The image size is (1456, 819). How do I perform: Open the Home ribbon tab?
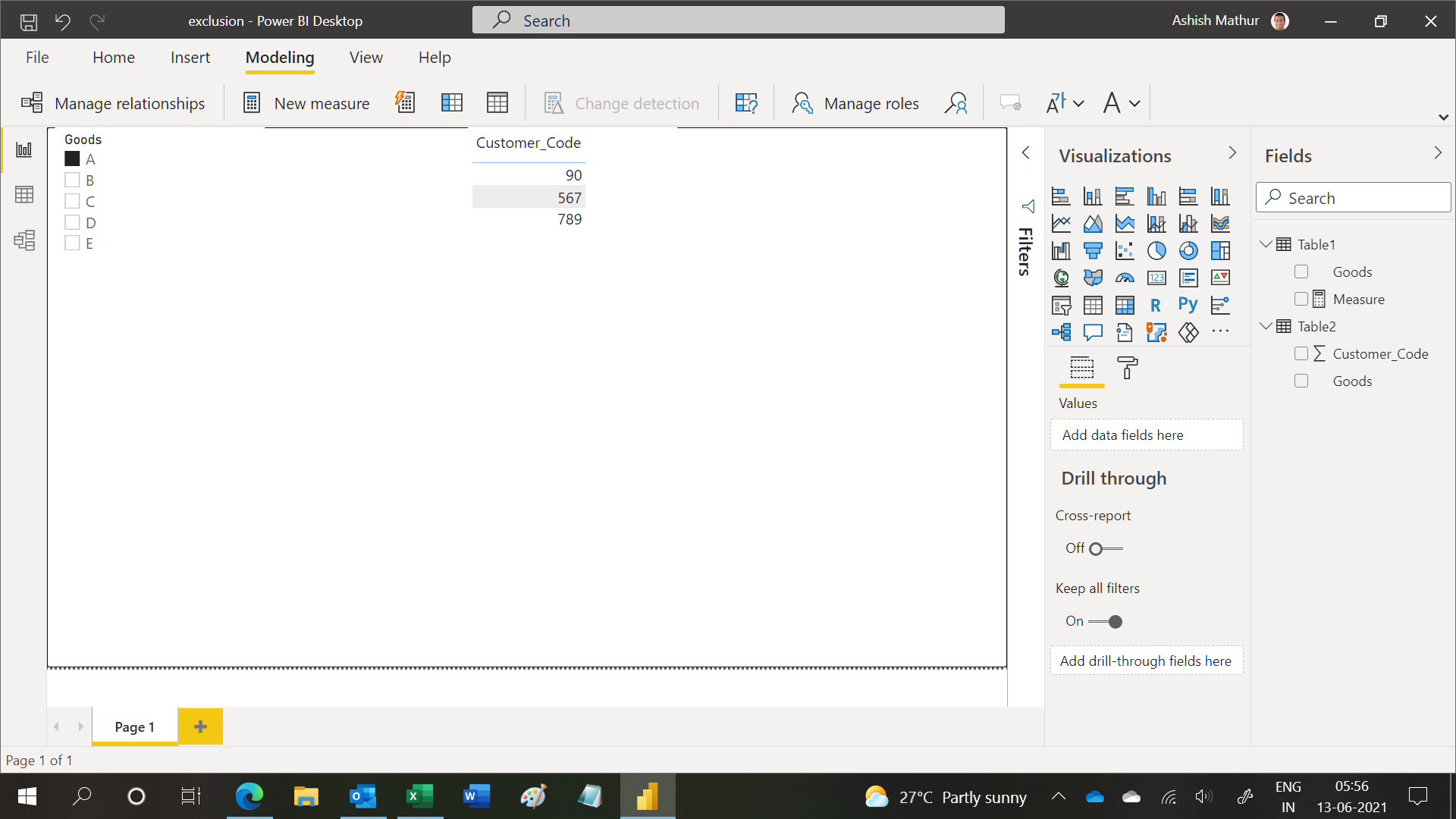[114, 58]
